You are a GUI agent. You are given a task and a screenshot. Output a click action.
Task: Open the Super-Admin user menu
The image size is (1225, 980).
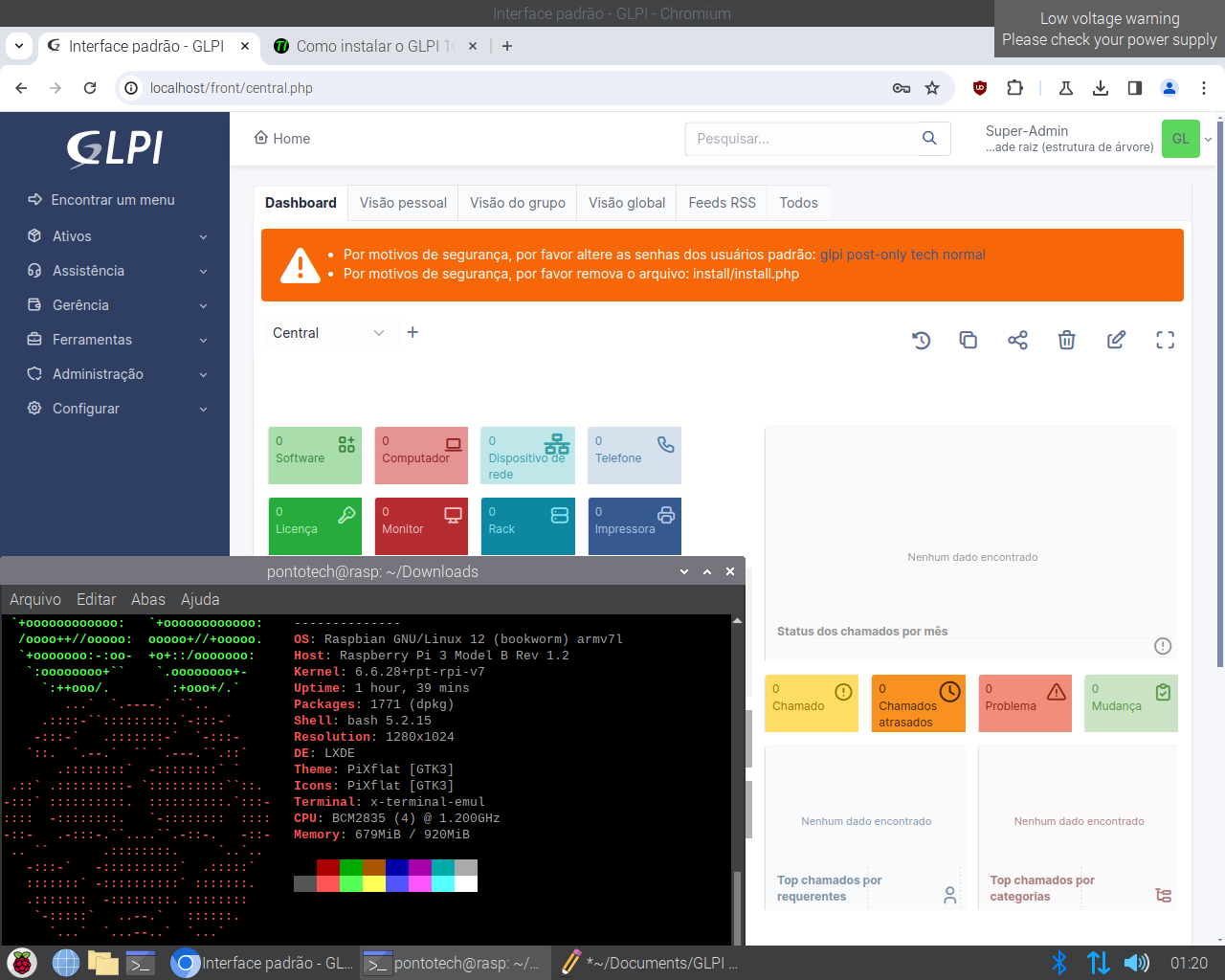click(x=1099, y=139)
